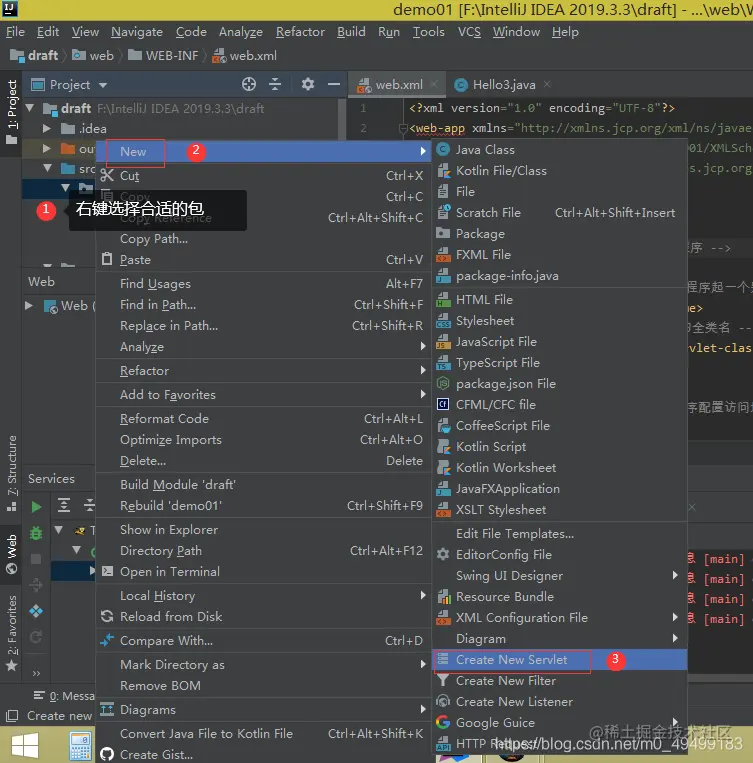Open Local History submenu
The height and width of the screenshot is (763, 753).
click(x=264, y=596)
